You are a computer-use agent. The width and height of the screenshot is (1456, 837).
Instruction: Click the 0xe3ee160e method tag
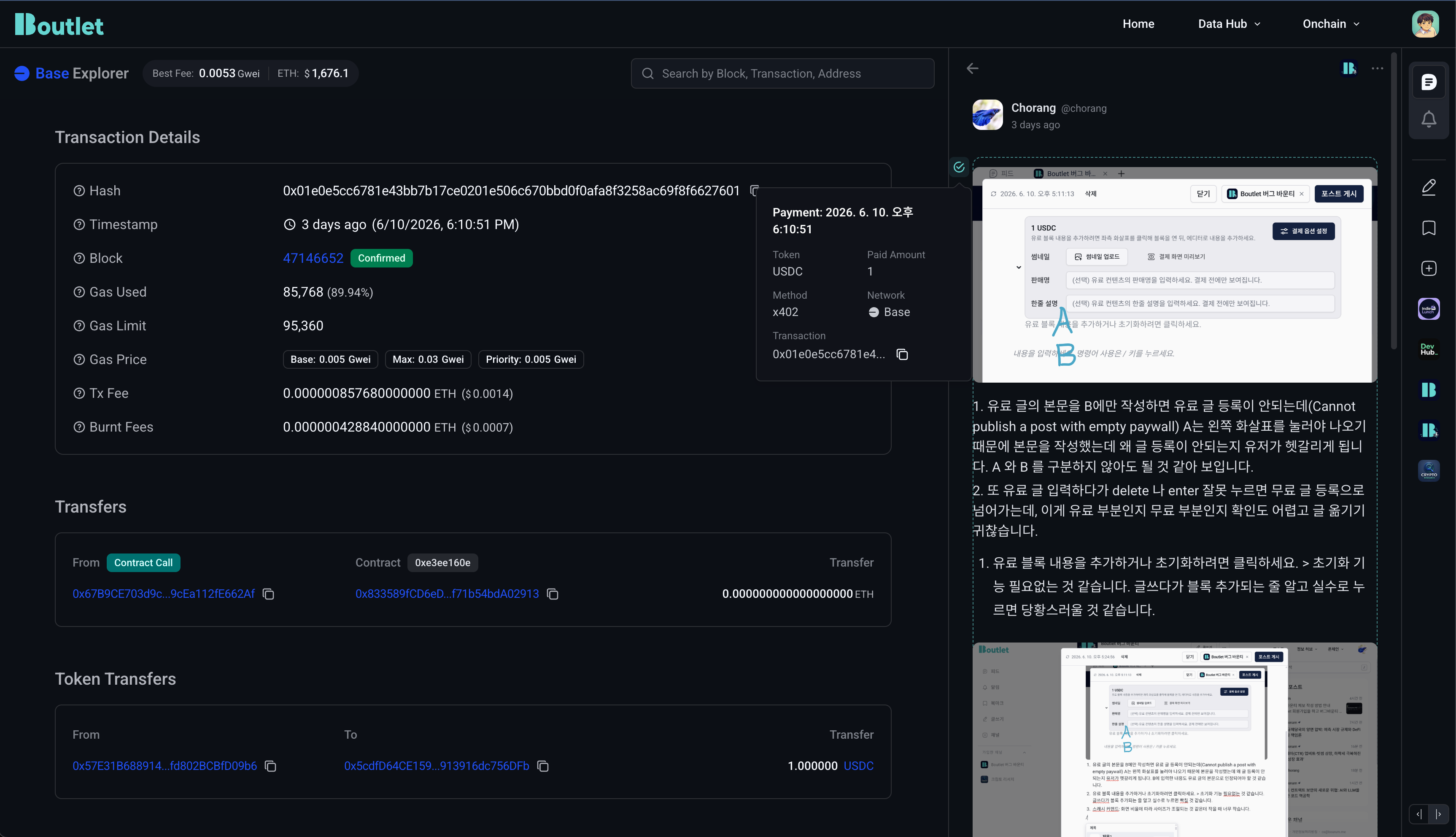[442, 563]
